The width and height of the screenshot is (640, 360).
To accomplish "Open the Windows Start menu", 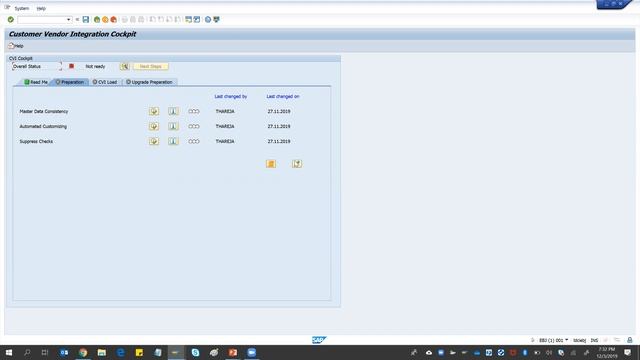I will (x=9, y=352).
